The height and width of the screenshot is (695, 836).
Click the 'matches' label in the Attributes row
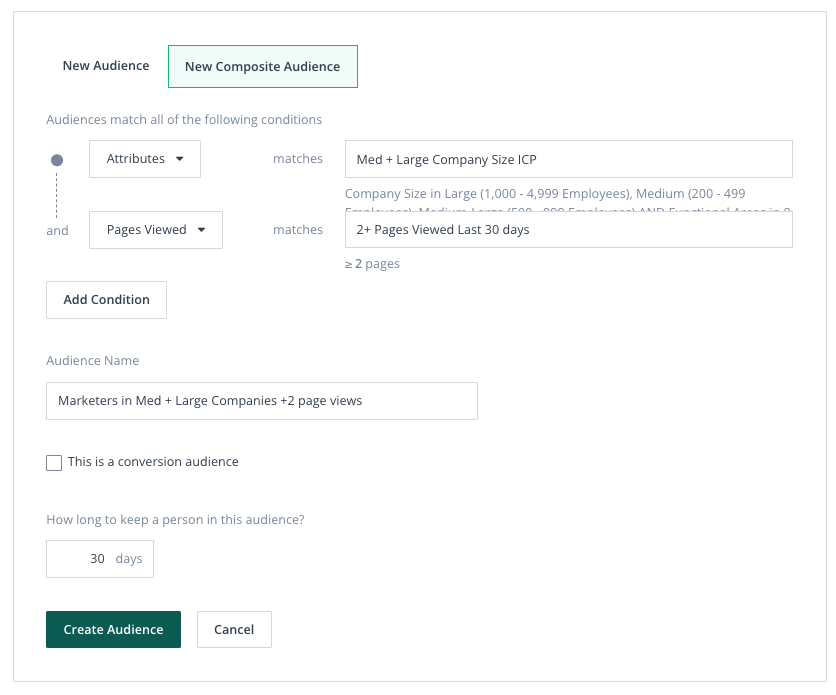pyautogui.click(x=298, y=159)
